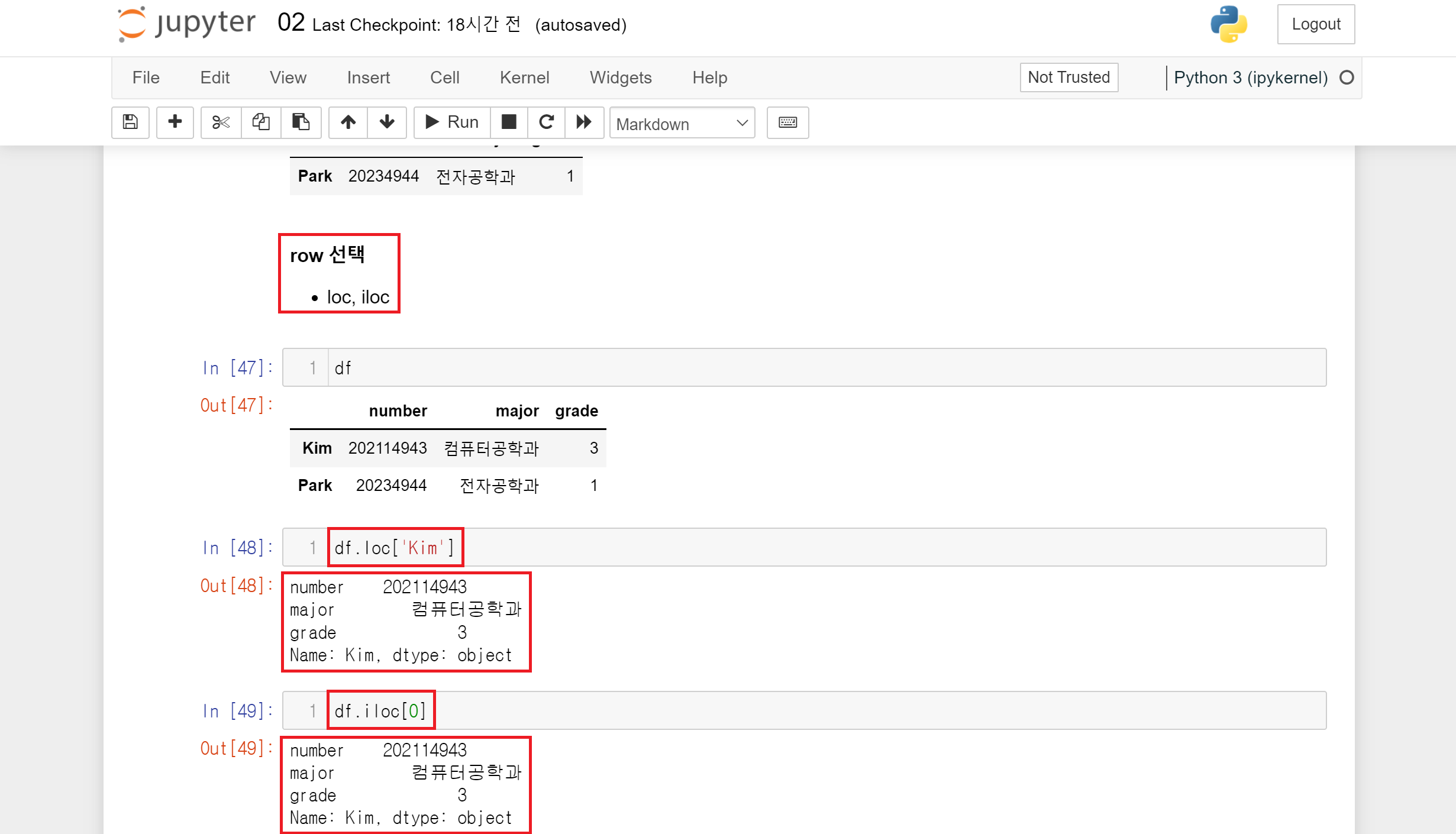Click the Not Trusted notebook button
Image resolution: width=1456 pixels, height=834 pixels.
(x=1068, y=77)
